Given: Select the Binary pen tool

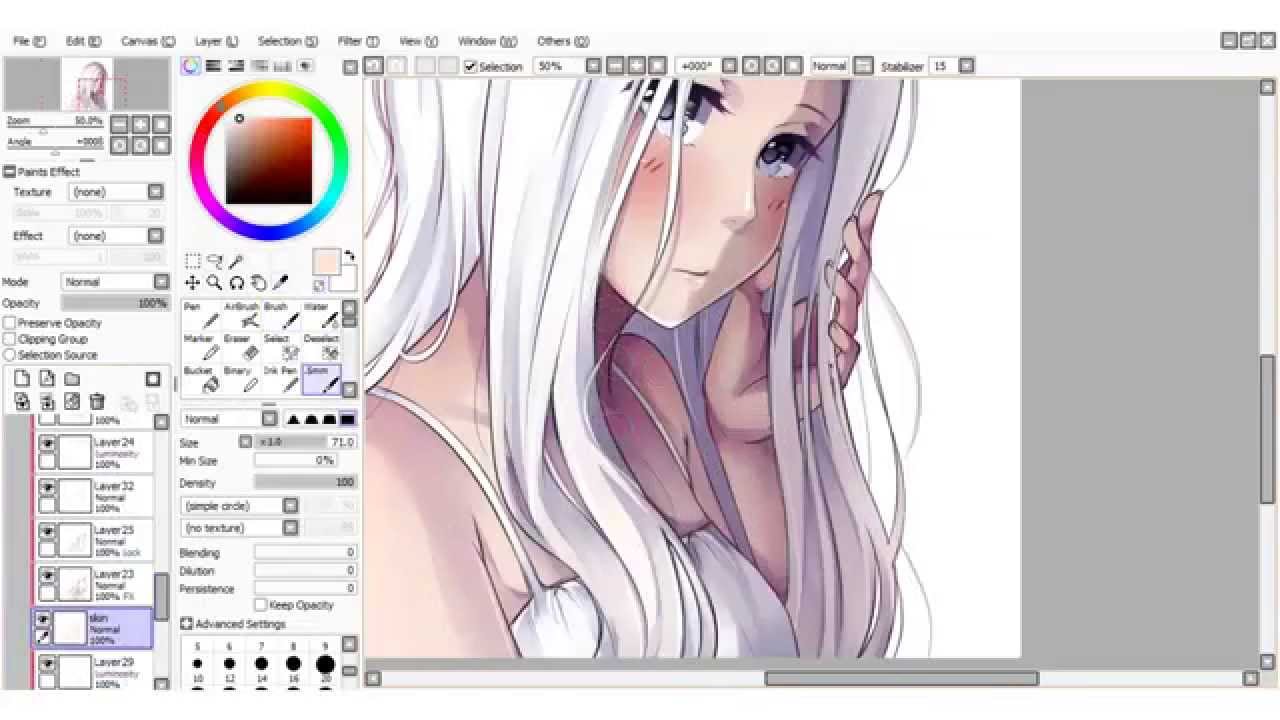Looking at the screenshot, I should [x=240, y=379].
